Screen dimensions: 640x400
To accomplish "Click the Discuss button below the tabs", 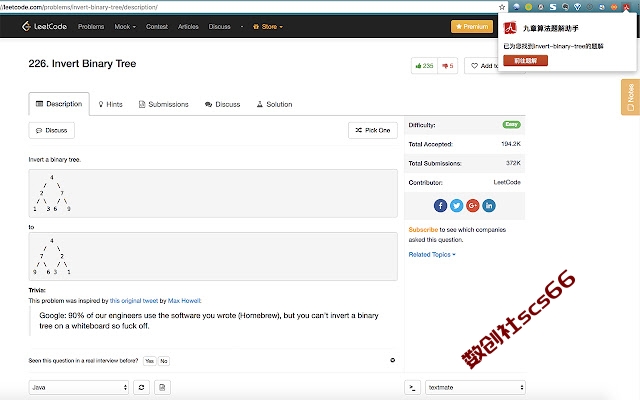I will tap(51, 130).
